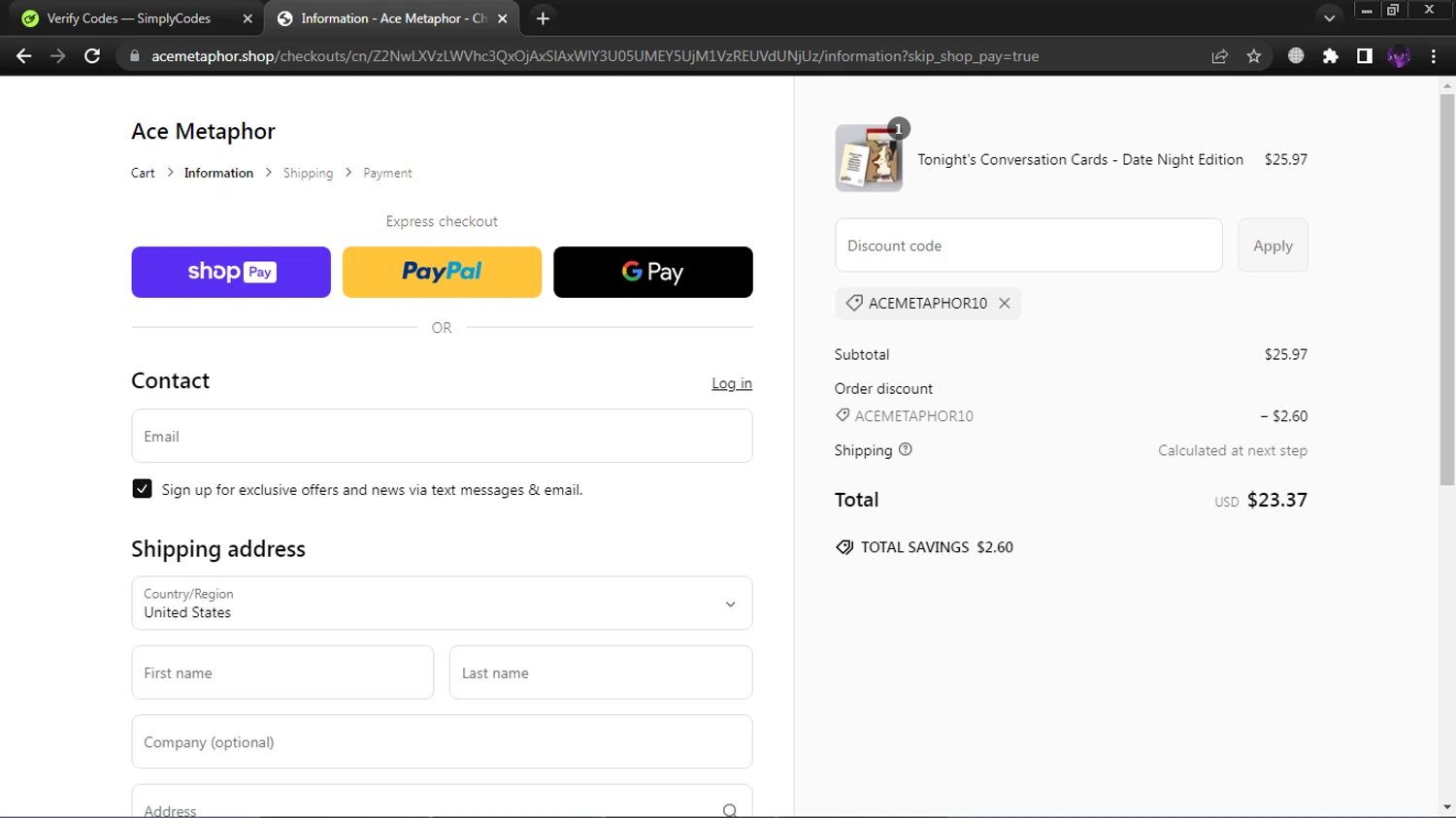
Task: Click the Express checkout label
Action: (x=442, y=221)
